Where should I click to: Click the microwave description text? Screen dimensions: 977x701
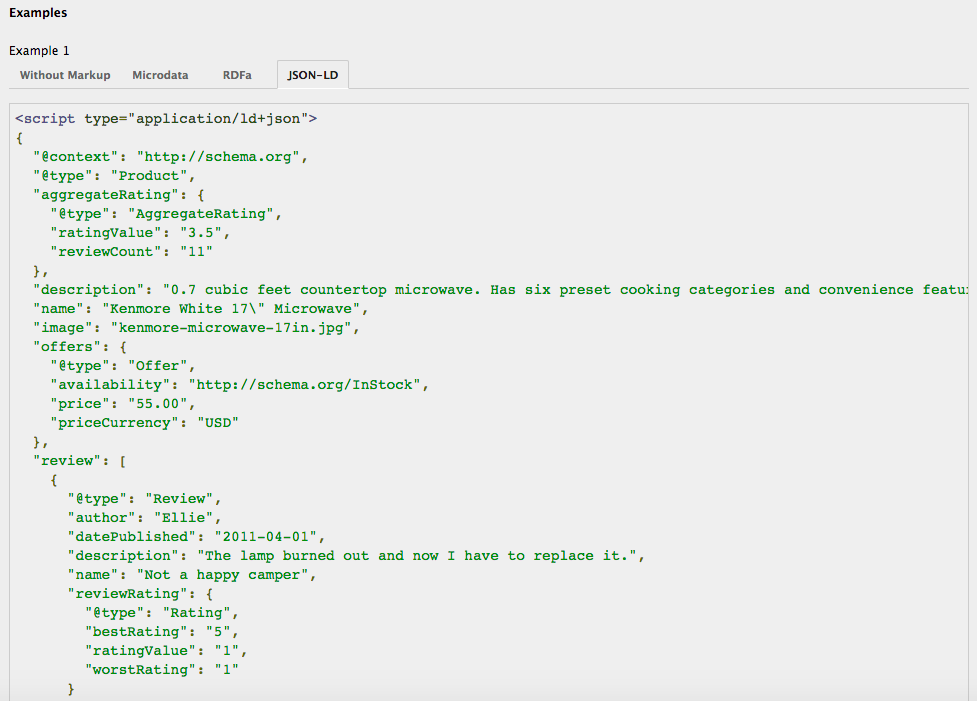click(x=560, y=289)
